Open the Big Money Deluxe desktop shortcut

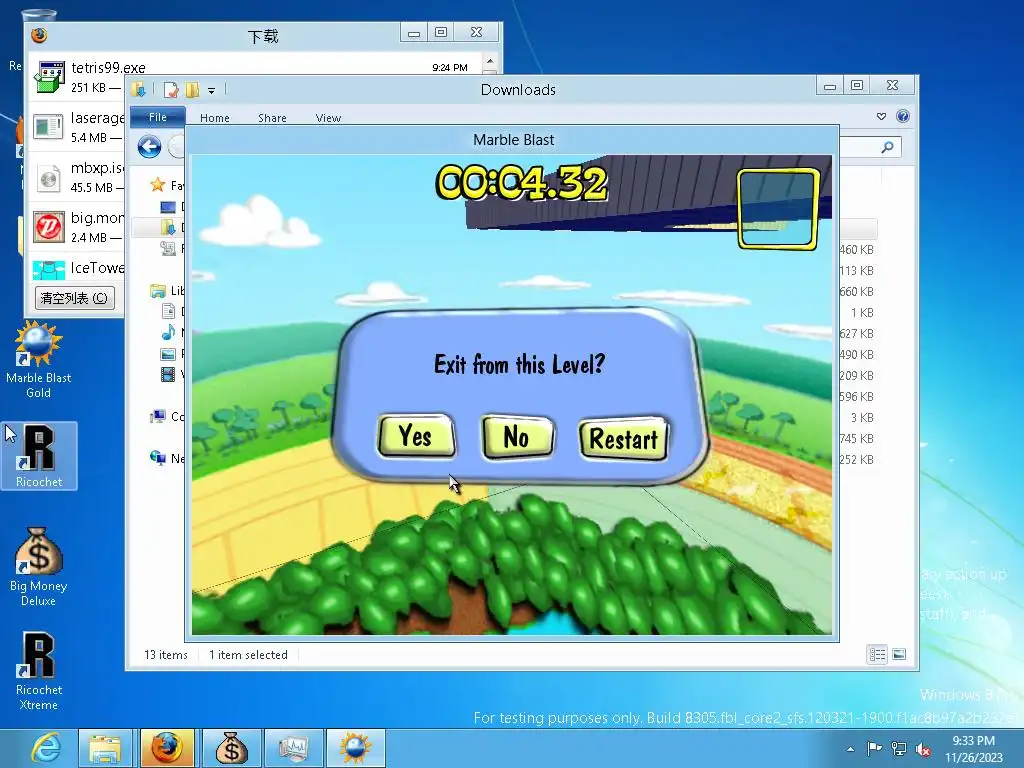(x=39, y=567)
